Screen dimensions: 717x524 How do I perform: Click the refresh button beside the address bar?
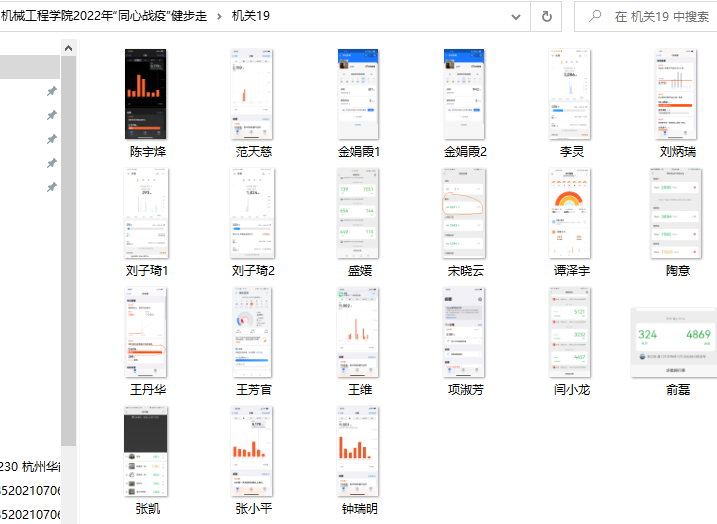point(546,16)
